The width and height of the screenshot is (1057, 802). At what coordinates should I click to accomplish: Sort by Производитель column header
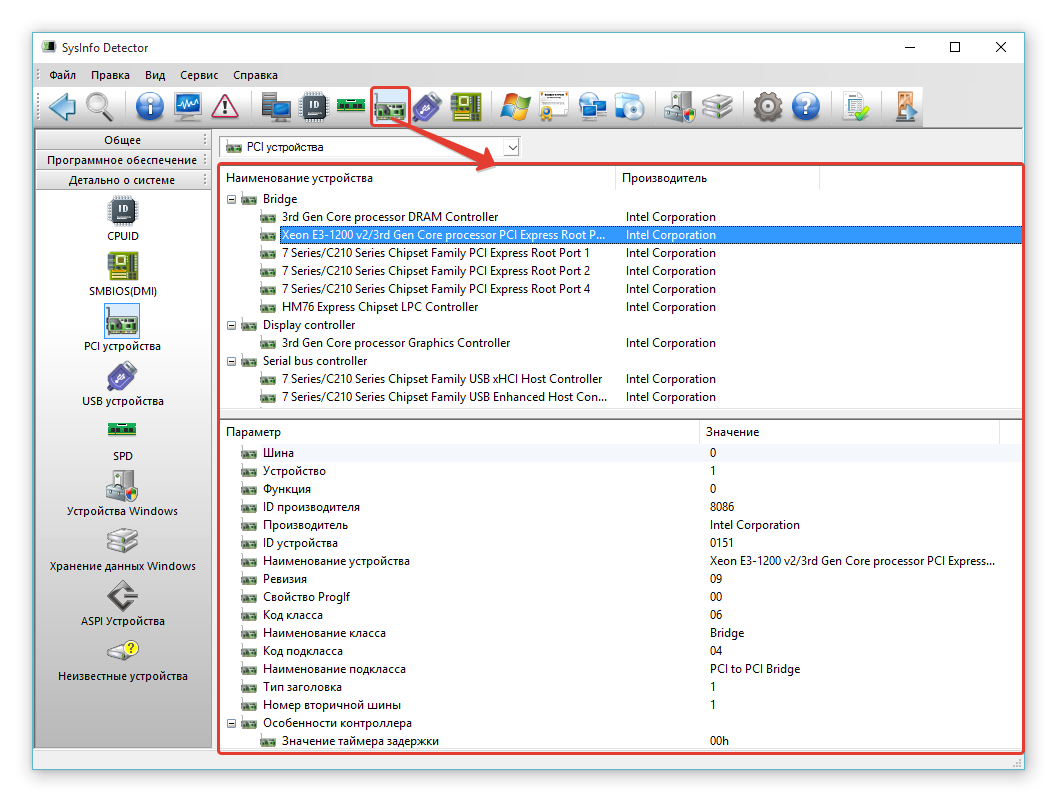coord(717,178)
